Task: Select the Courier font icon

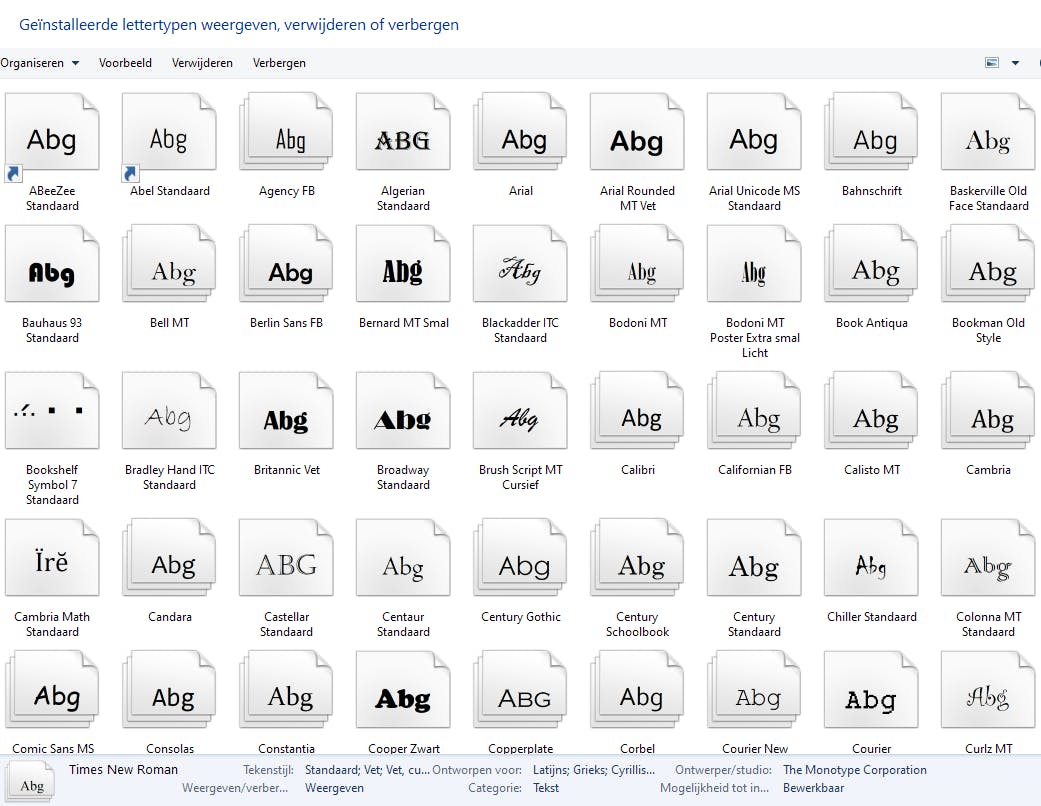Action: coord(871,690)
